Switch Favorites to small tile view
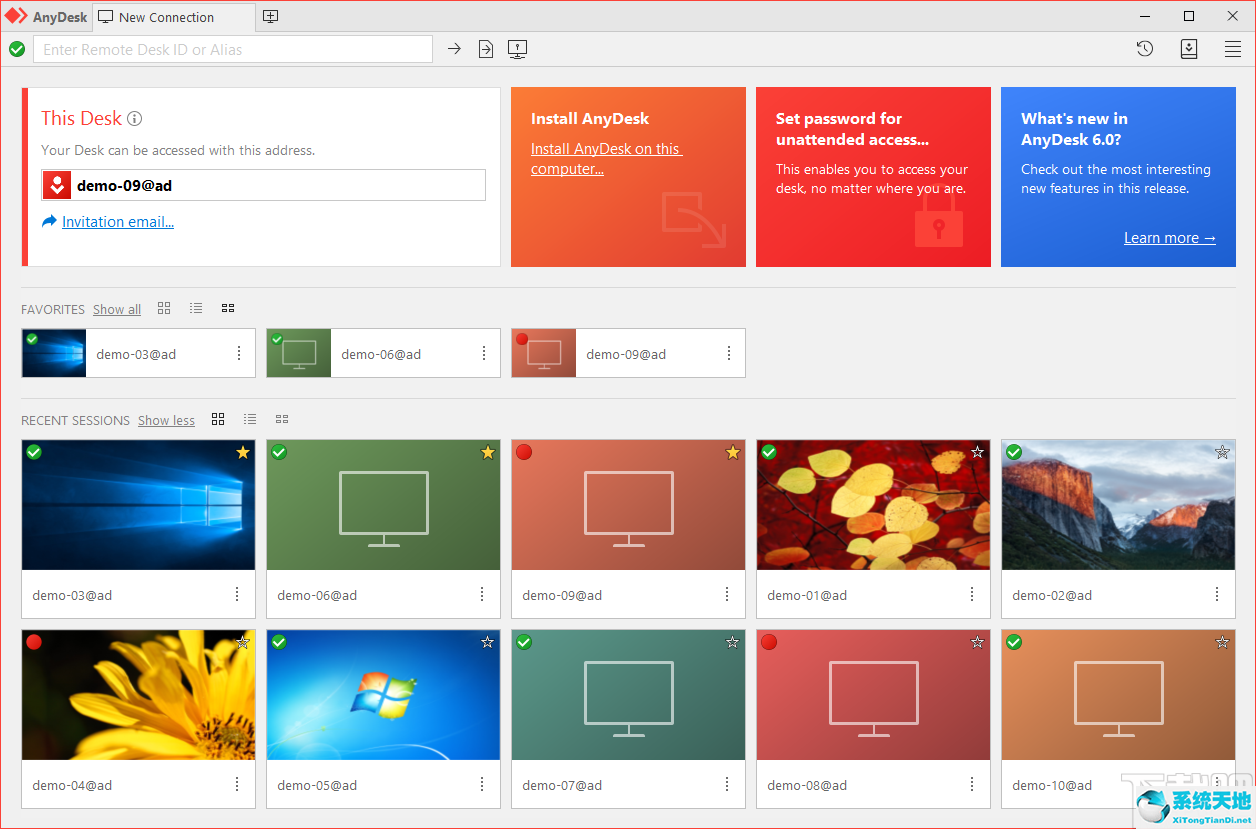Viewport: 1256px width, 829px height. pyautogui.click(x=228, y=308)
